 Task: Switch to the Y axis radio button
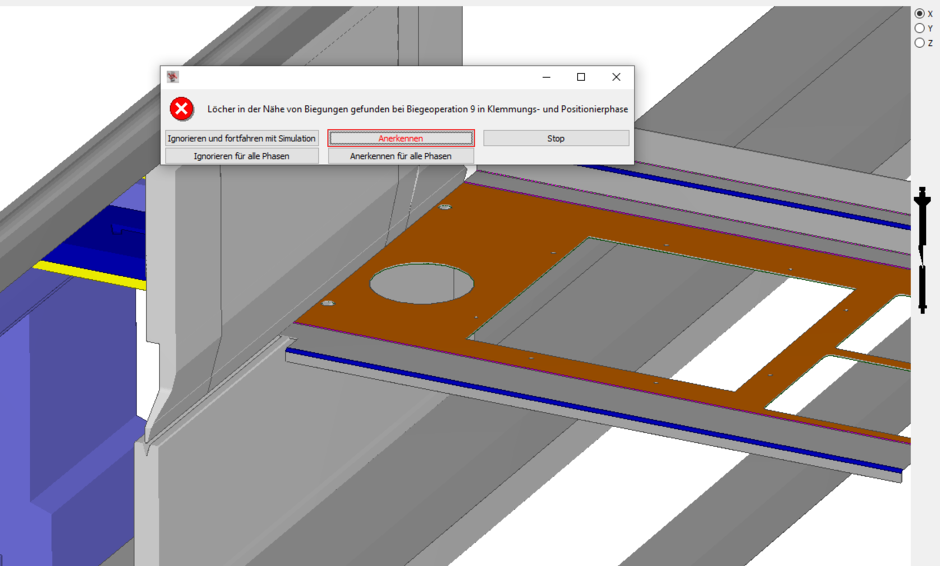(920, 28)
